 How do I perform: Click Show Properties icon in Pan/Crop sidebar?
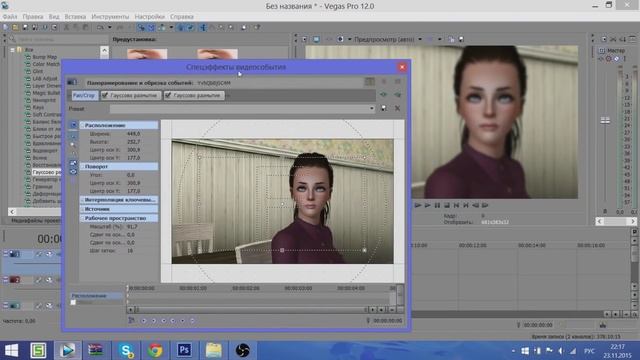coord(73,124)
